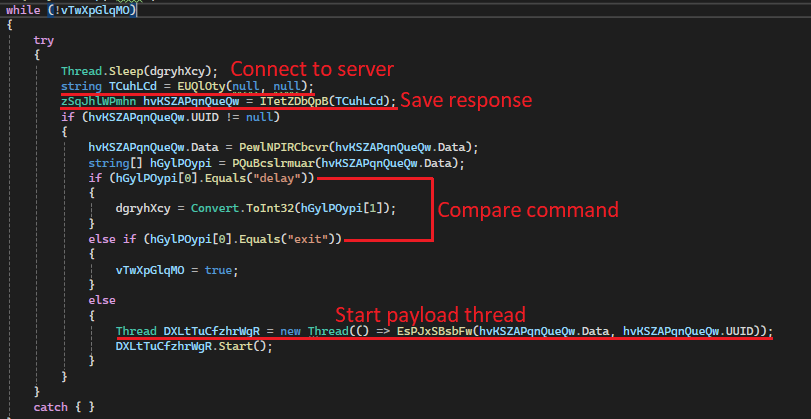This screenshot has height=419, width=811.
Task: Click the EsPJxSBsbFw method name
Action: [434, 331]
